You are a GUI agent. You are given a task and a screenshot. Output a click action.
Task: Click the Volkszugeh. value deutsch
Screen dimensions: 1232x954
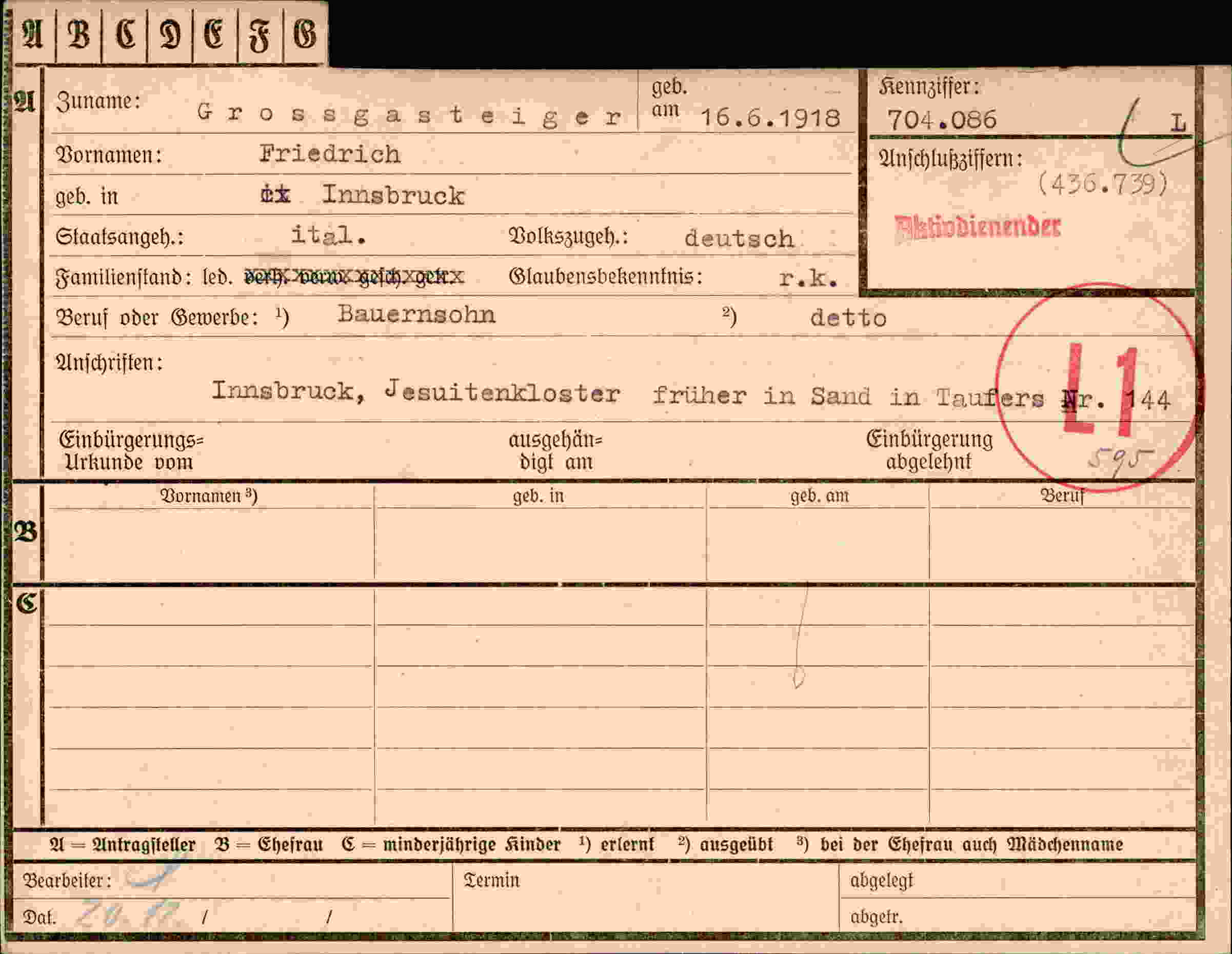tap(739, 238)
